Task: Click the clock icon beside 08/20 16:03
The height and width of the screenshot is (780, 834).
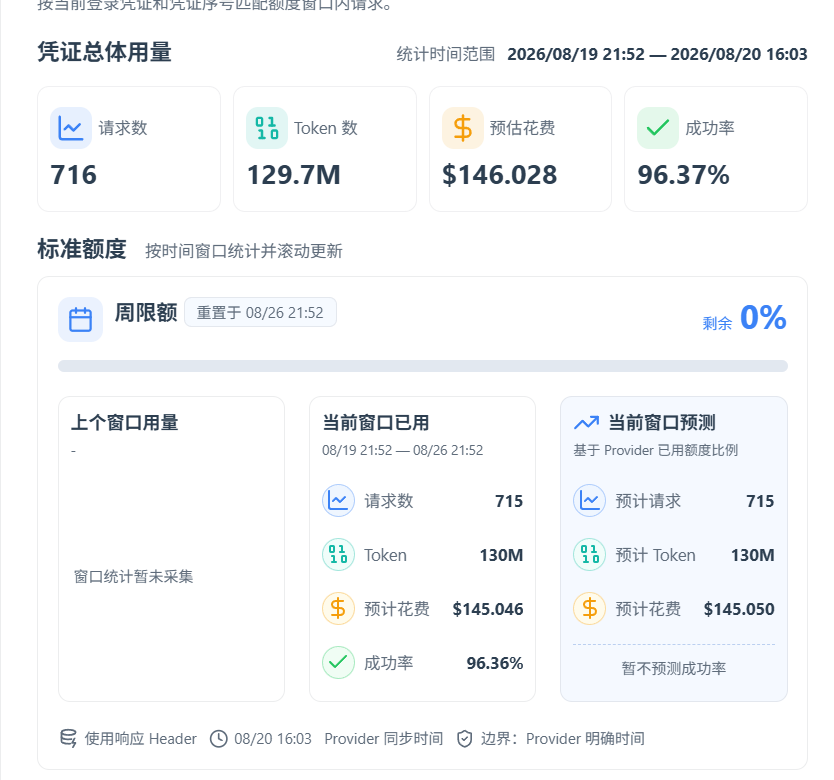Action: 219,738
